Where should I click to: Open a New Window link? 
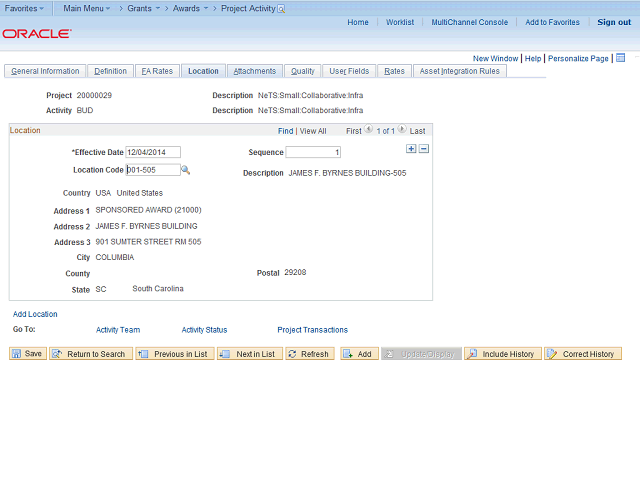(496, 58)
